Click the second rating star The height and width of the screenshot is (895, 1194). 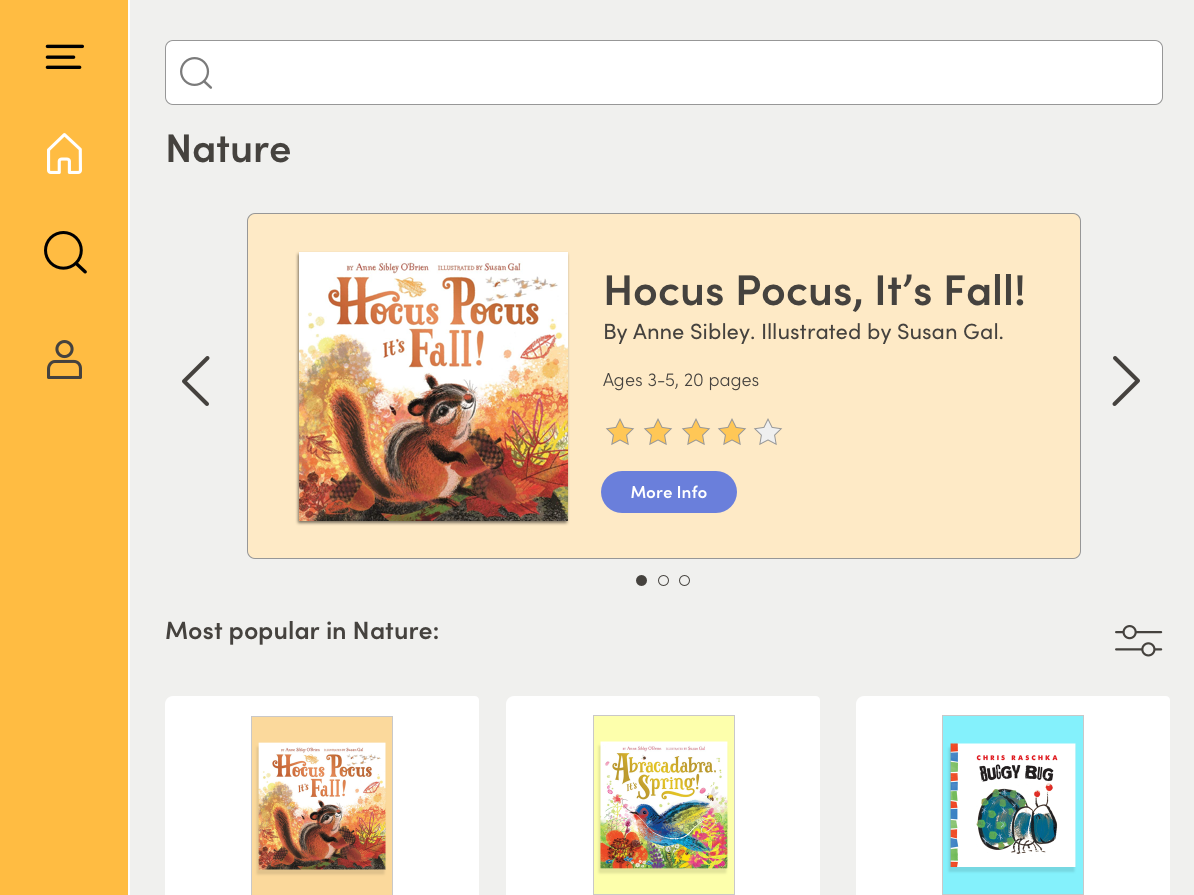[658, 432]
